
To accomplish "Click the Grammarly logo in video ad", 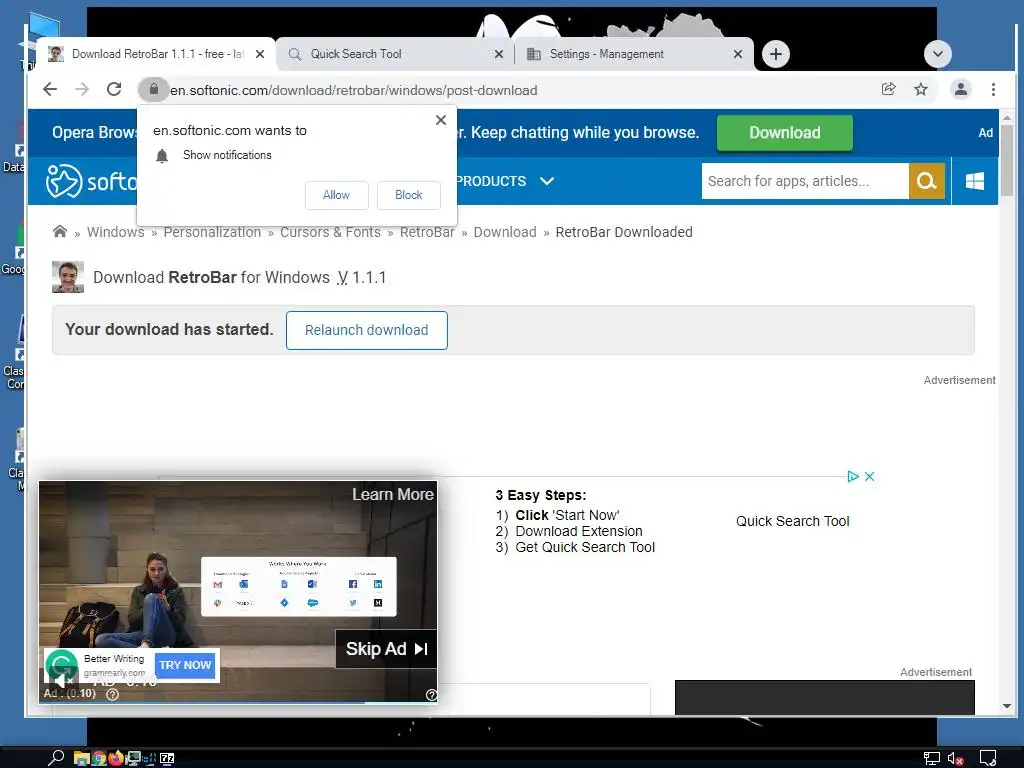I will 61,665.
